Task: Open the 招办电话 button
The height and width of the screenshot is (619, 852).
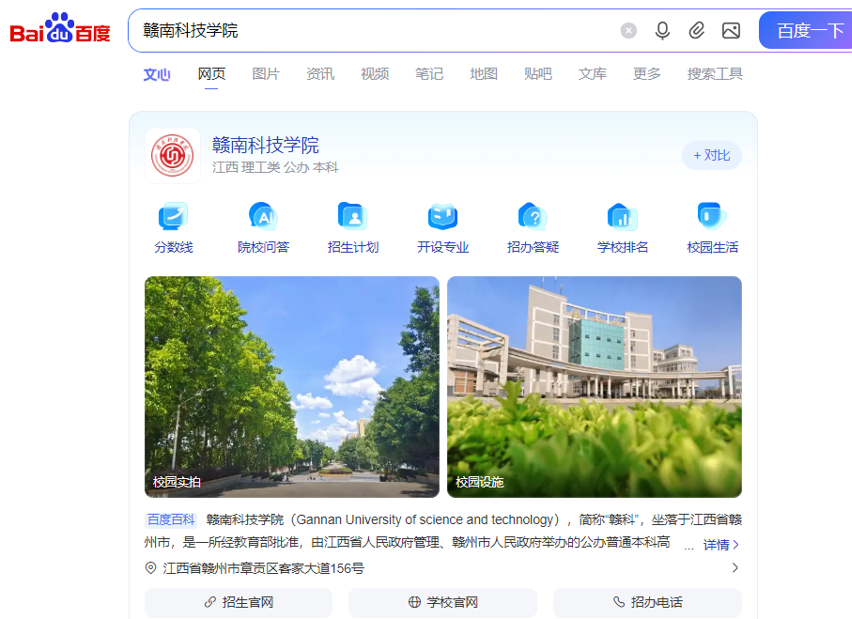Action: (647, 602)
